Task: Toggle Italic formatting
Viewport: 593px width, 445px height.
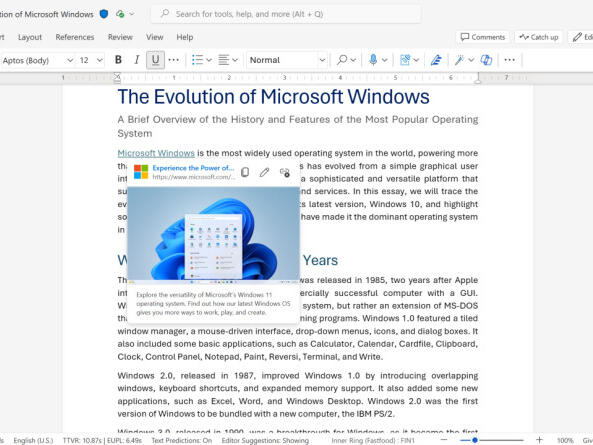Action: click(x=137, y=60)
